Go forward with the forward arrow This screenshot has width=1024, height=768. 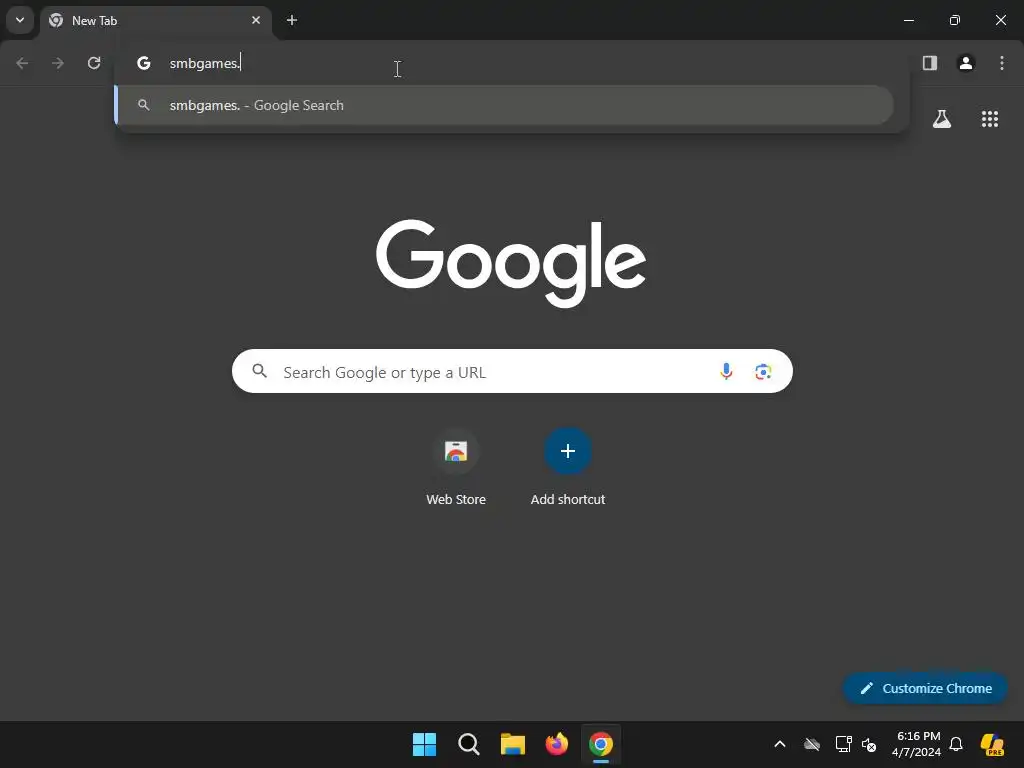(58, 63)
